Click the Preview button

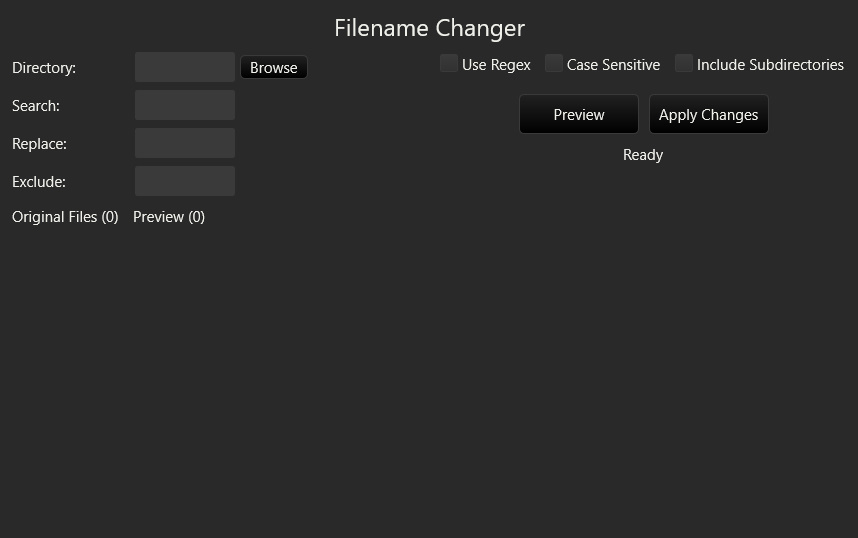coord(578,115)
